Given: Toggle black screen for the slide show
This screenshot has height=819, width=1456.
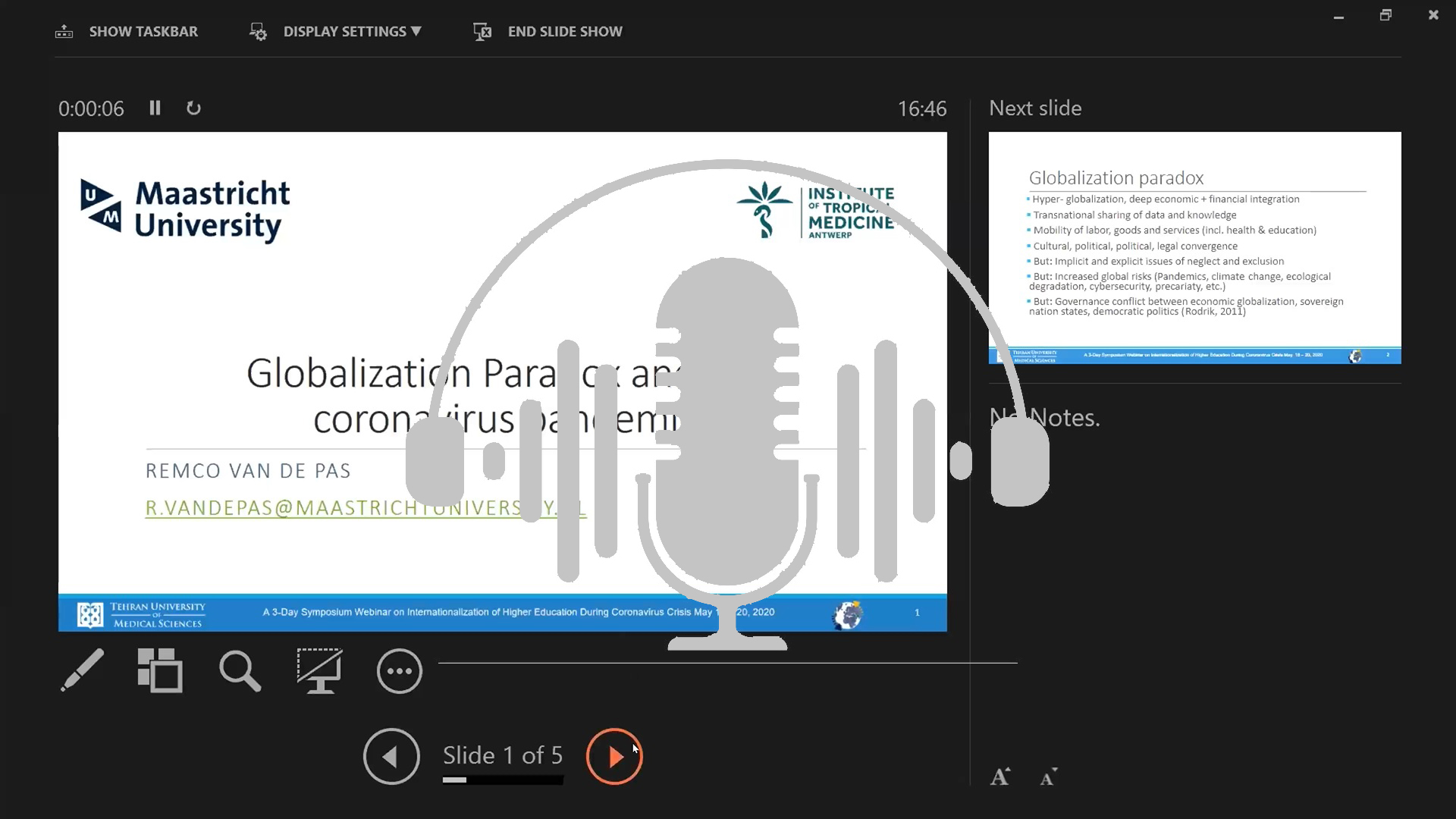Looking at the screenshot, I should coord(319,670).
